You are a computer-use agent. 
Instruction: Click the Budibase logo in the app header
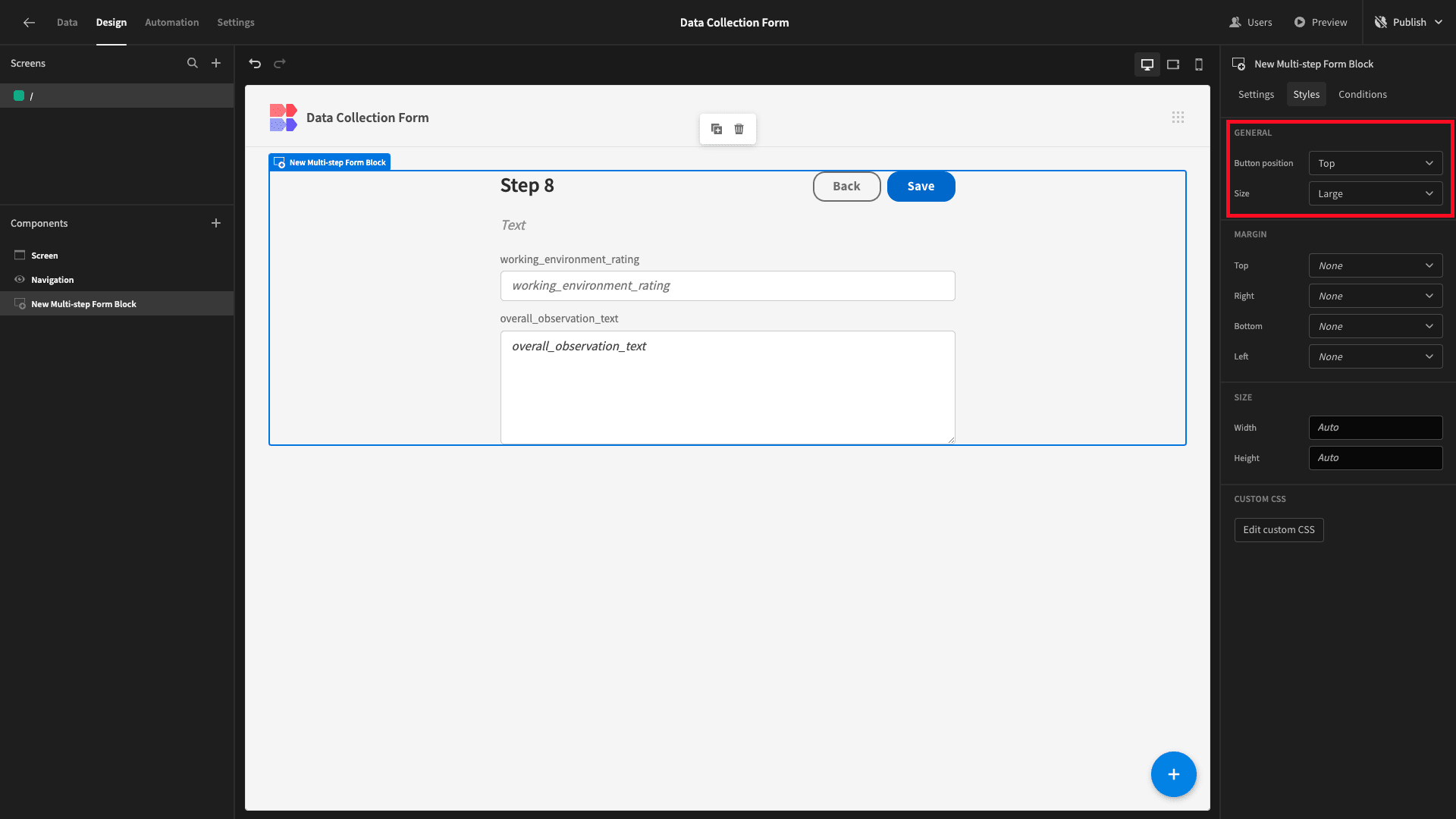283,118
